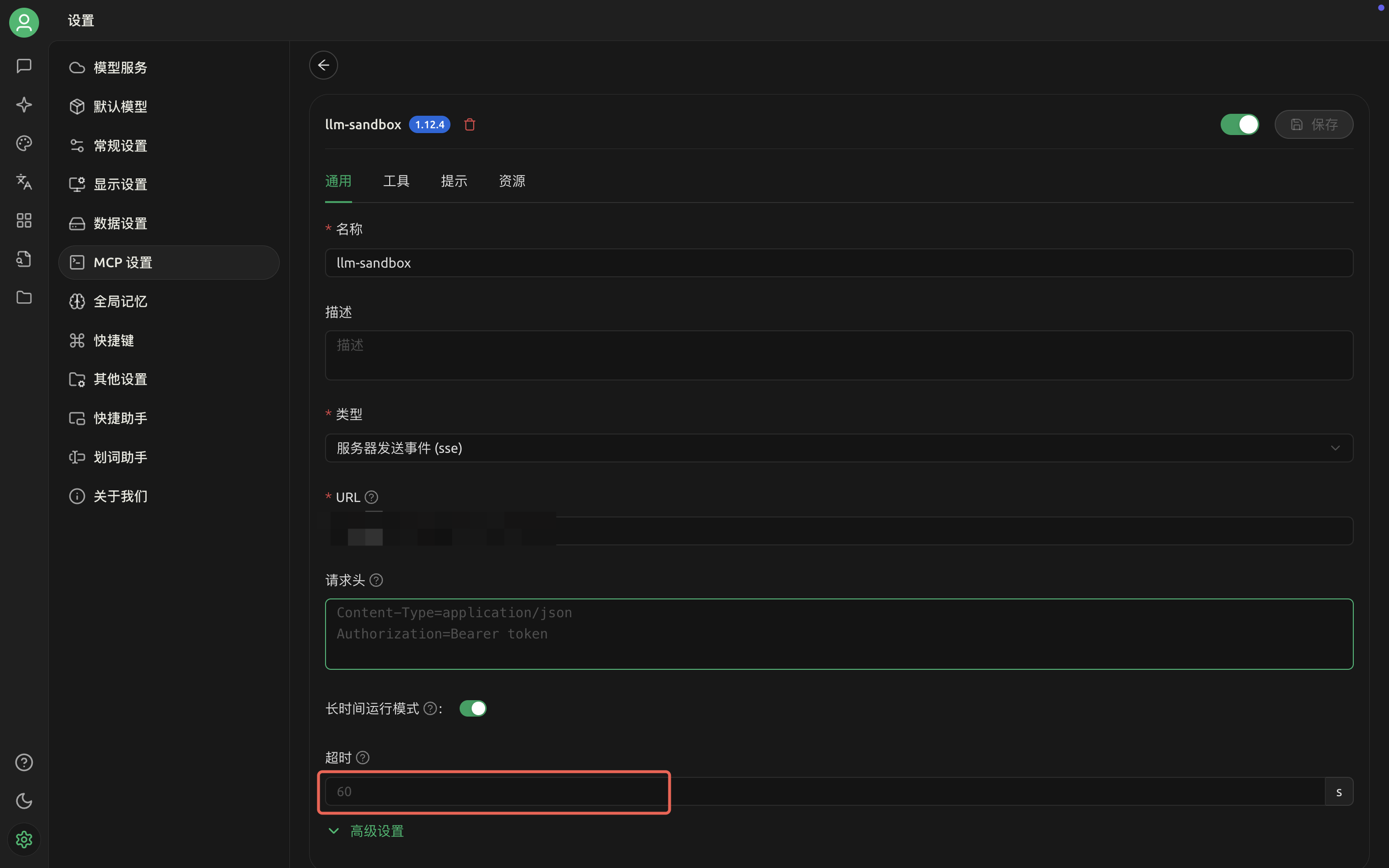Open the translate icon in sidebar

point(24,182)
